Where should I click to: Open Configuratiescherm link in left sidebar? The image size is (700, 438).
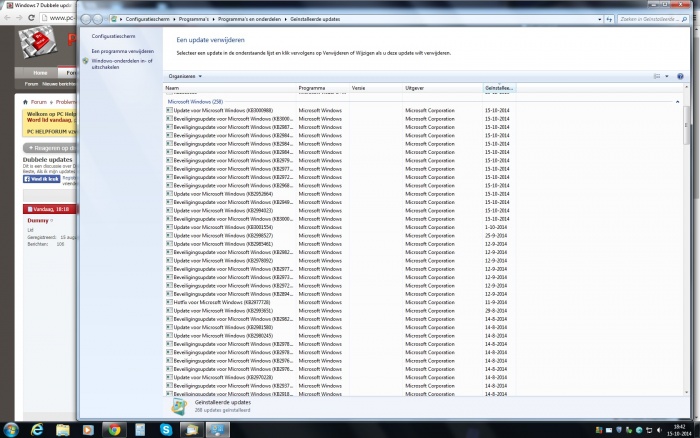pyautogui.click(x=113, y=36)
